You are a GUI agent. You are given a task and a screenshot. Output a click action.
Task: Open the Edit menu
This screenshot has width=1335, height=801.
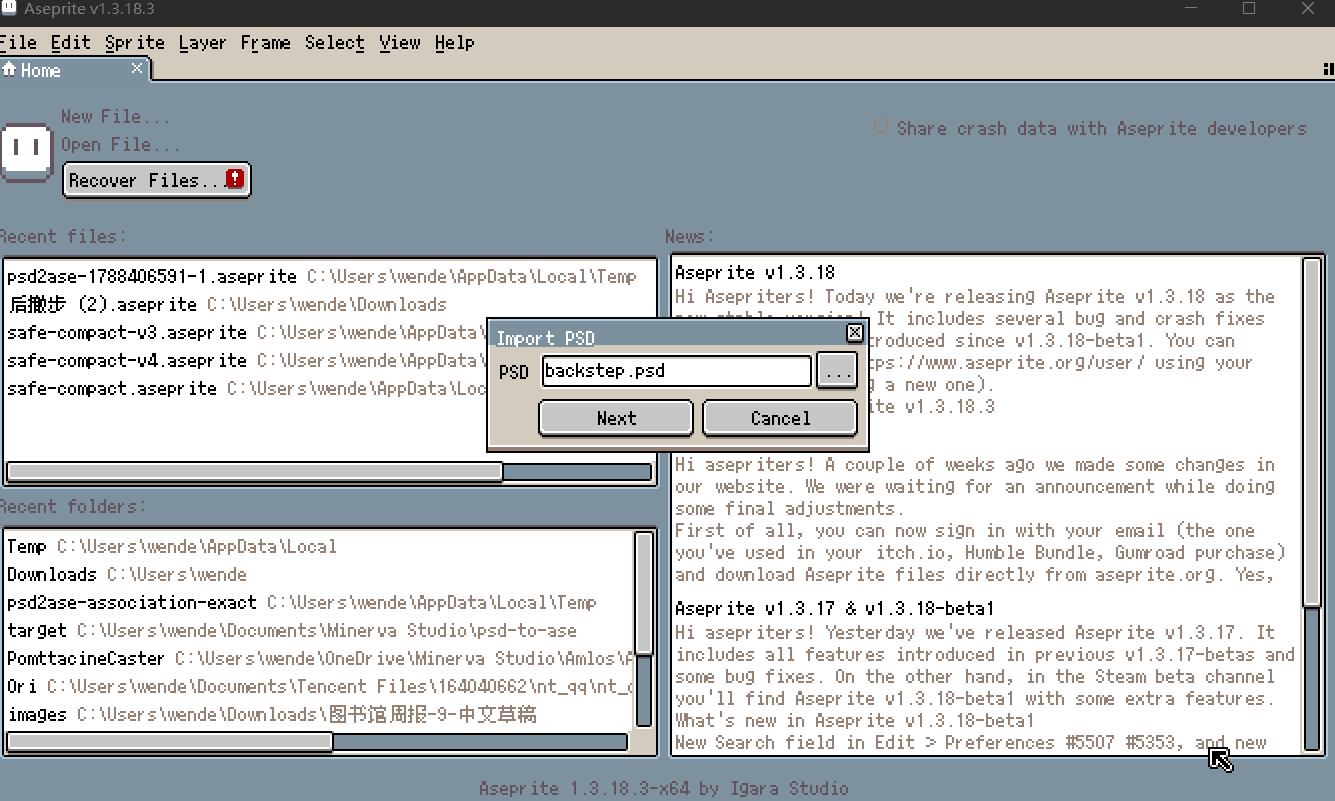(70, 43)
